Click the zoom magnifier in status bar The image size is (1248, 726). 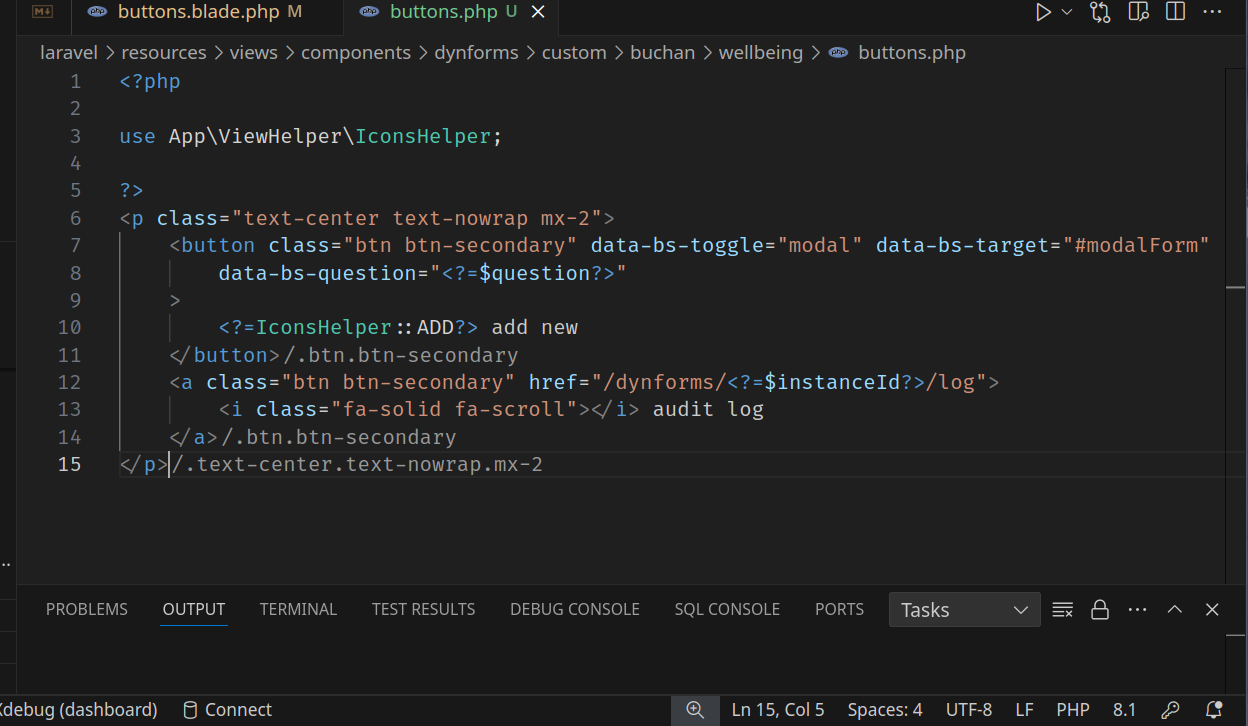click(x=695, y=710)
